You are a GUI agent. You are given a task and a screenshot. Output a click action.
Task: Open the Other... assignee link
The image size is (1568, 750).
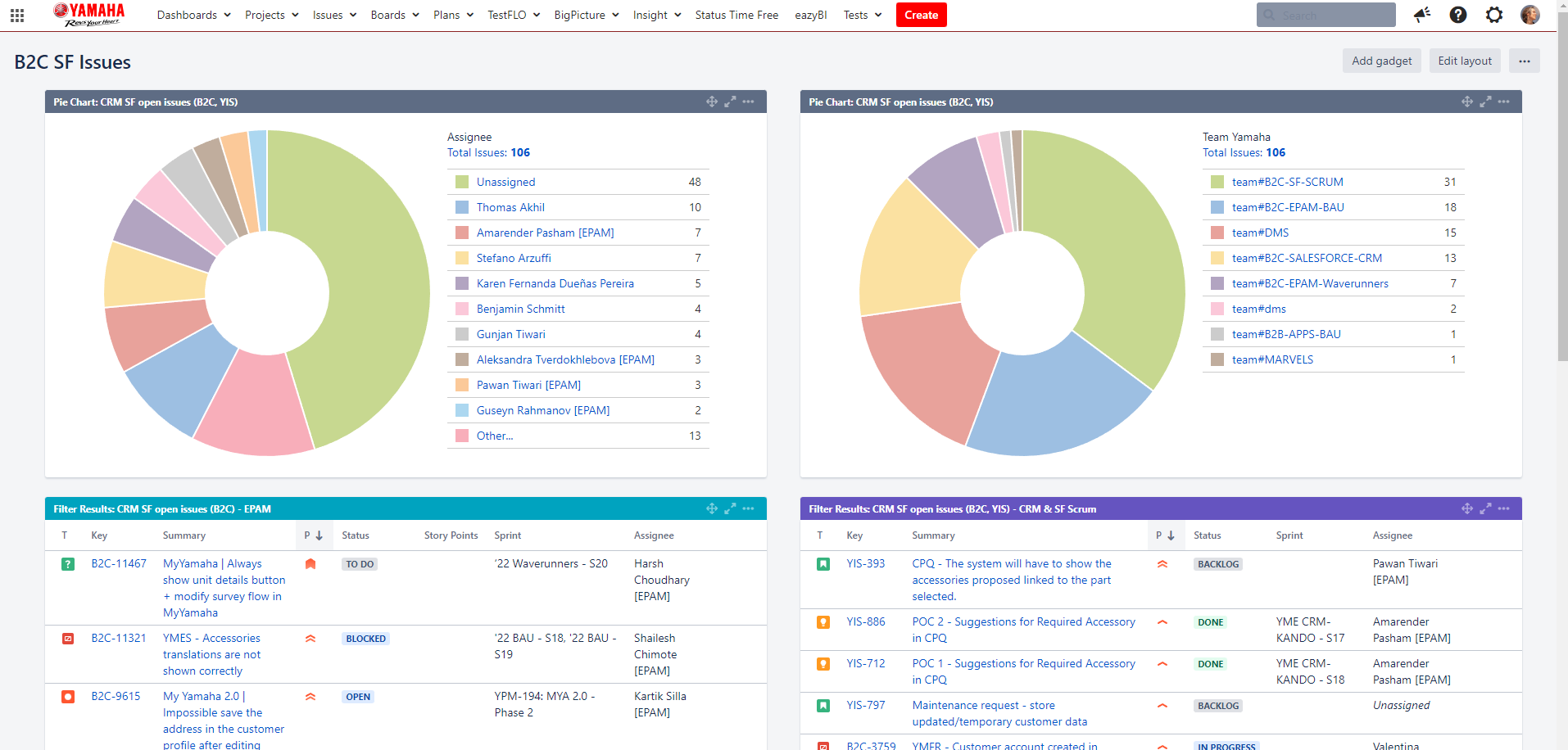pyautogui.click(x=495, y=436)
